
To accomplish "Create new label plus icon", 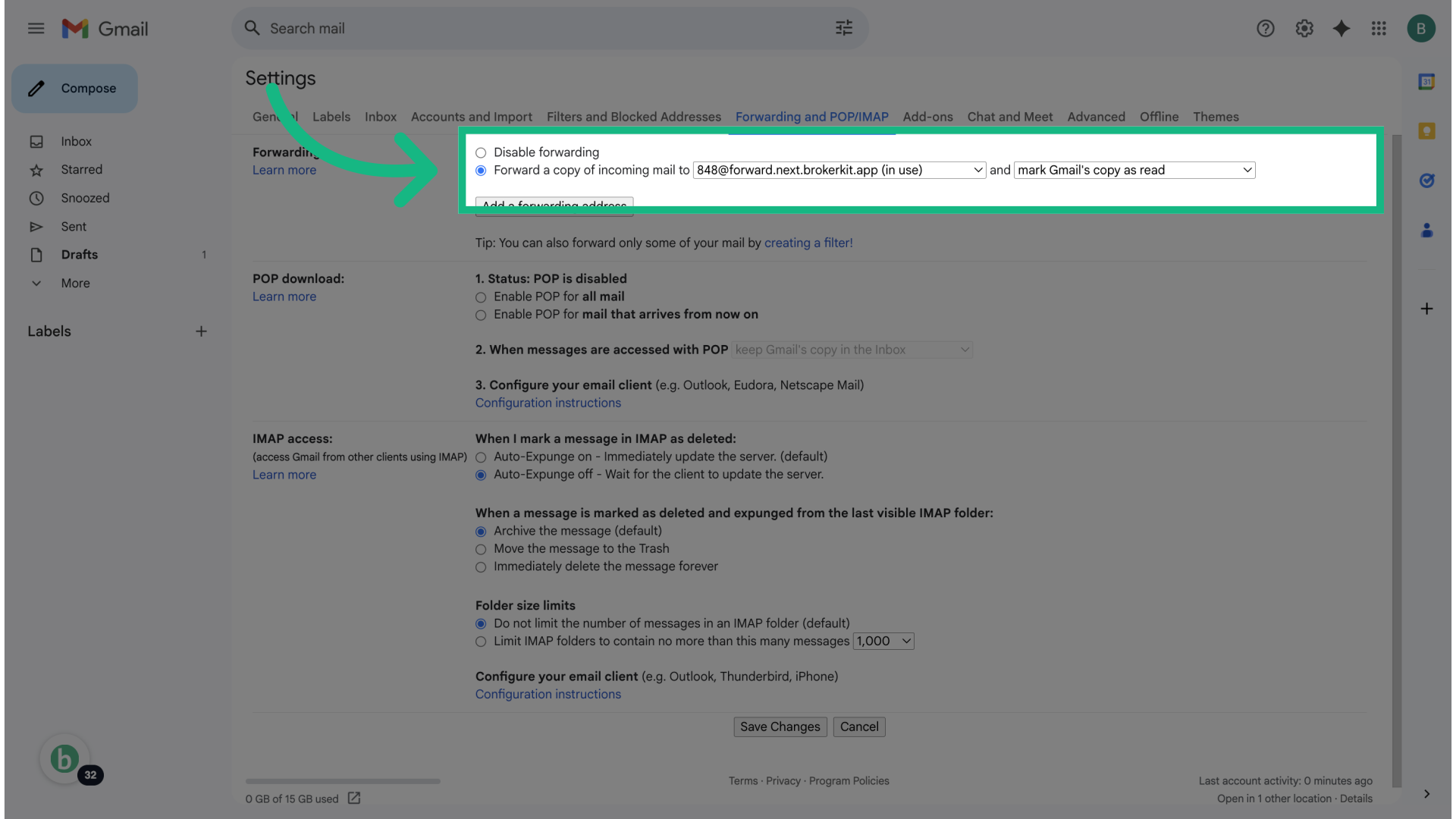I will pos(201,331).
